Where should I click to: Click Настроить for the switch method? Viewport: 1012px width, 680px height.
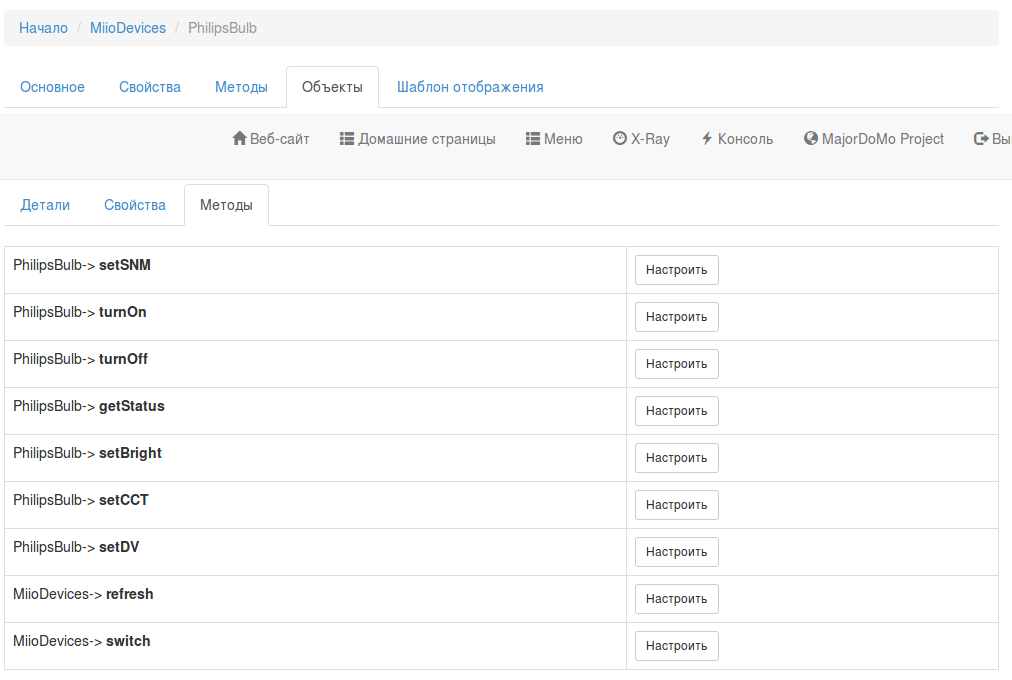[x=676, y=646]
